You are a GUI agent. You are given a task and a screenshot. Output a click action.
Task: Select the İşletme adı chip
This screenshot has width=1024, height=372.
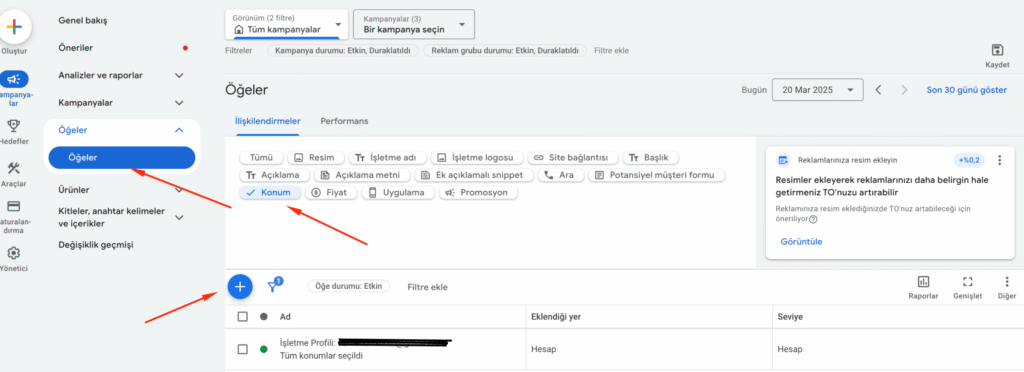[x=388, y=157]
